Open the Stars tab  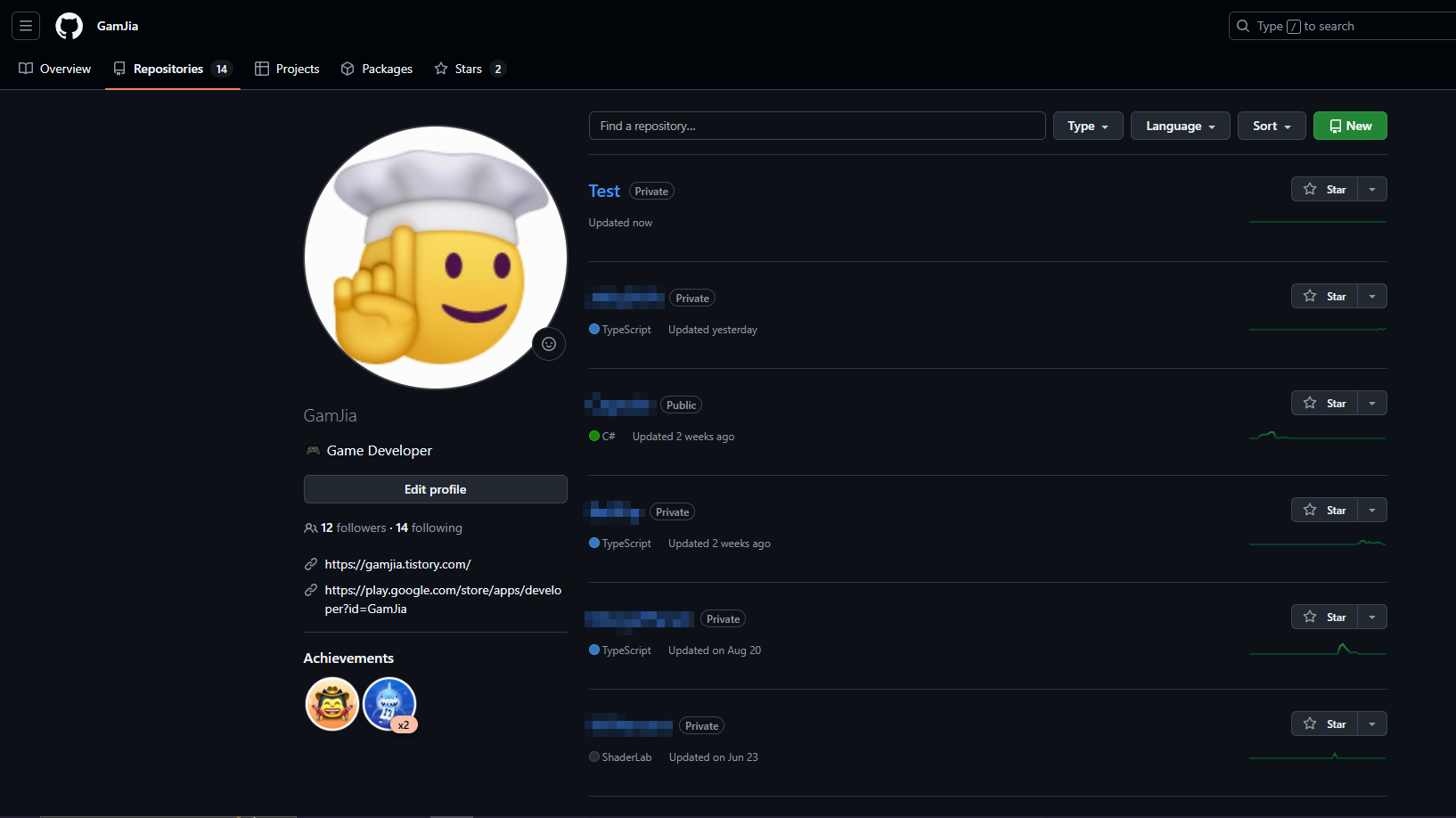point(470,69)
